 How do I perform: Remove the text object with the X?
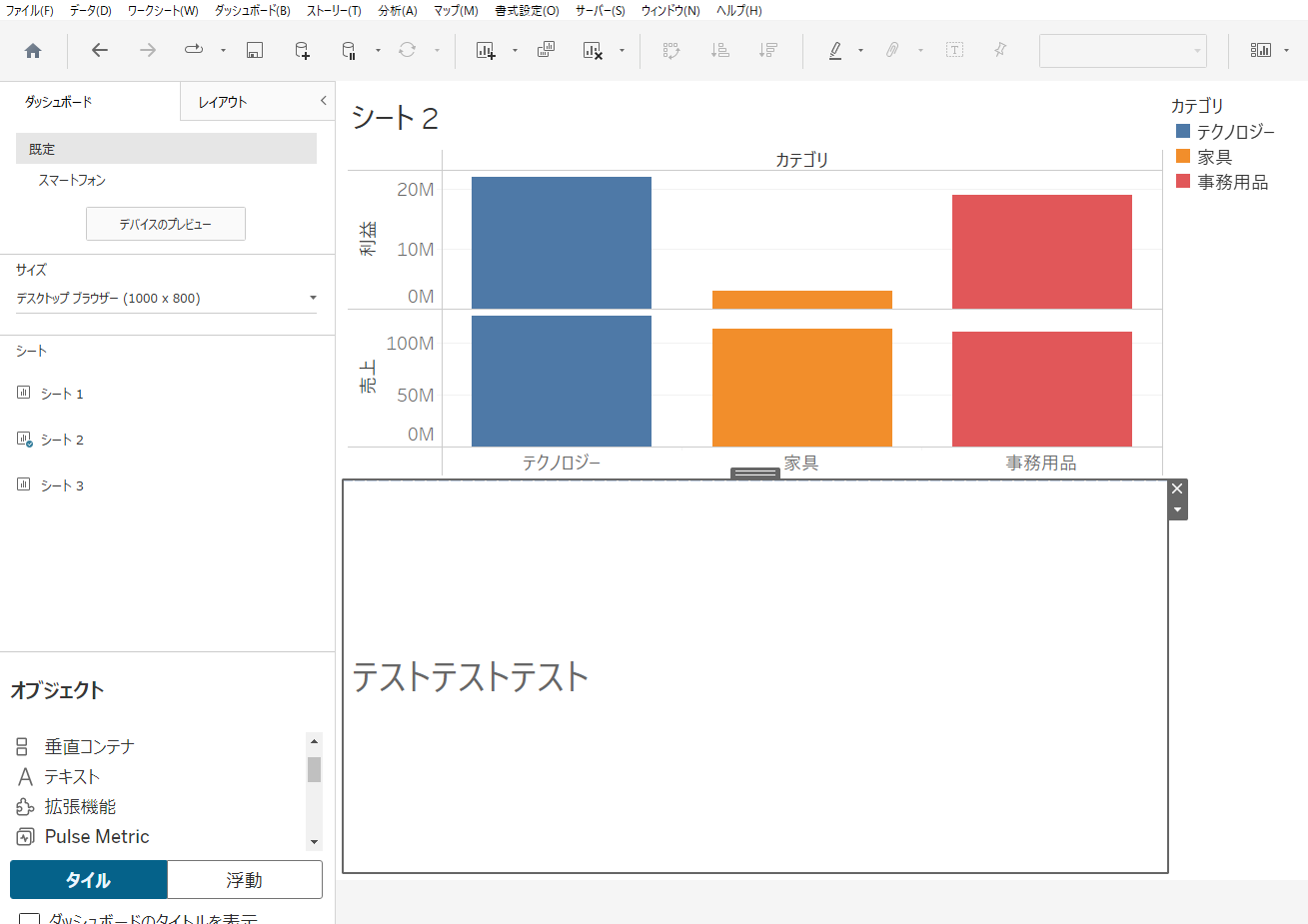1177,488
